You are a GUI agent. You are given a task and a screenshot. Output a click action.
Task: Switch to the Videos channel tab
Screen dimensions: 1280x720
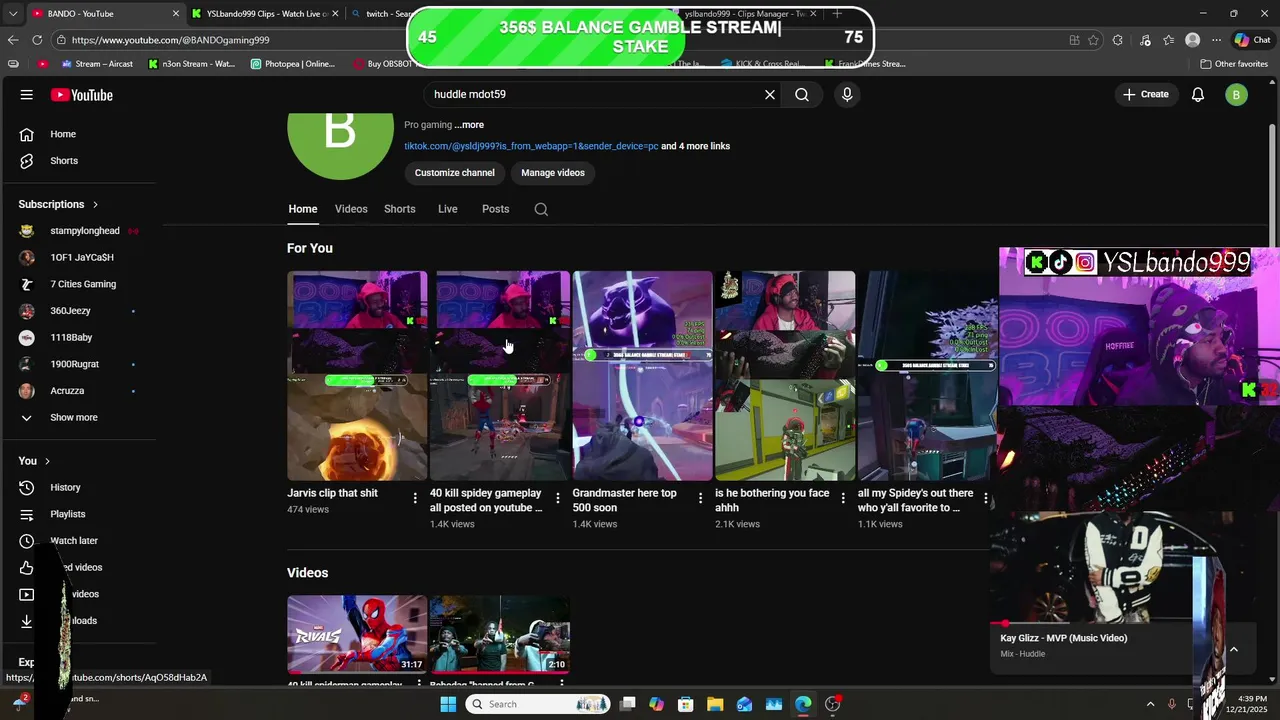pyautogui.click(x=351, y=209)
